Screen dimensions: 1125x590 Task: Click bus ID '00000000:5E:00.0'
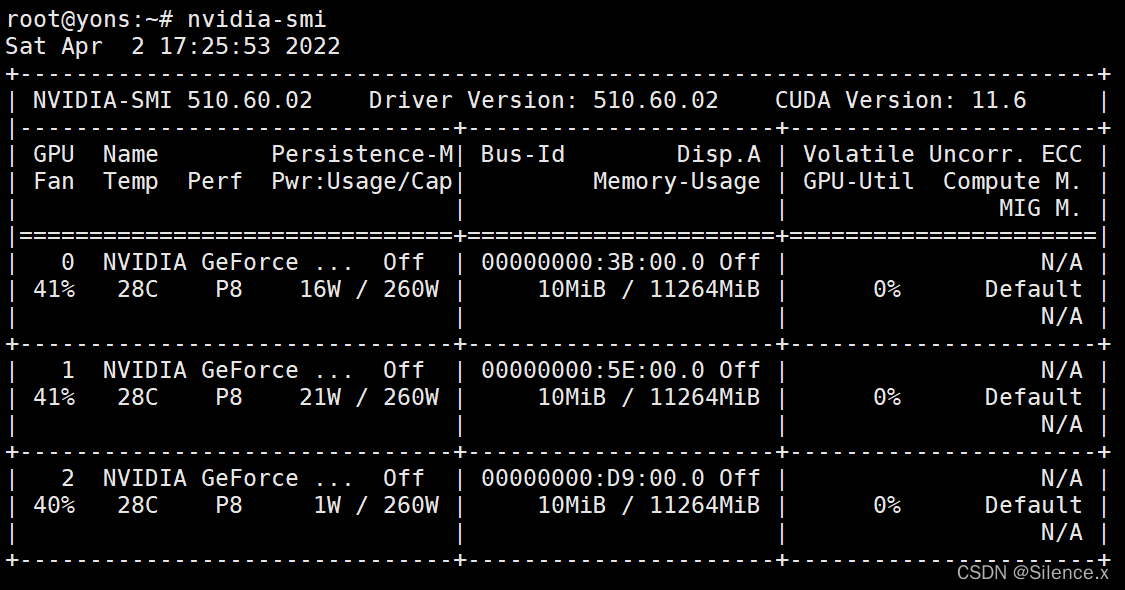593,370
